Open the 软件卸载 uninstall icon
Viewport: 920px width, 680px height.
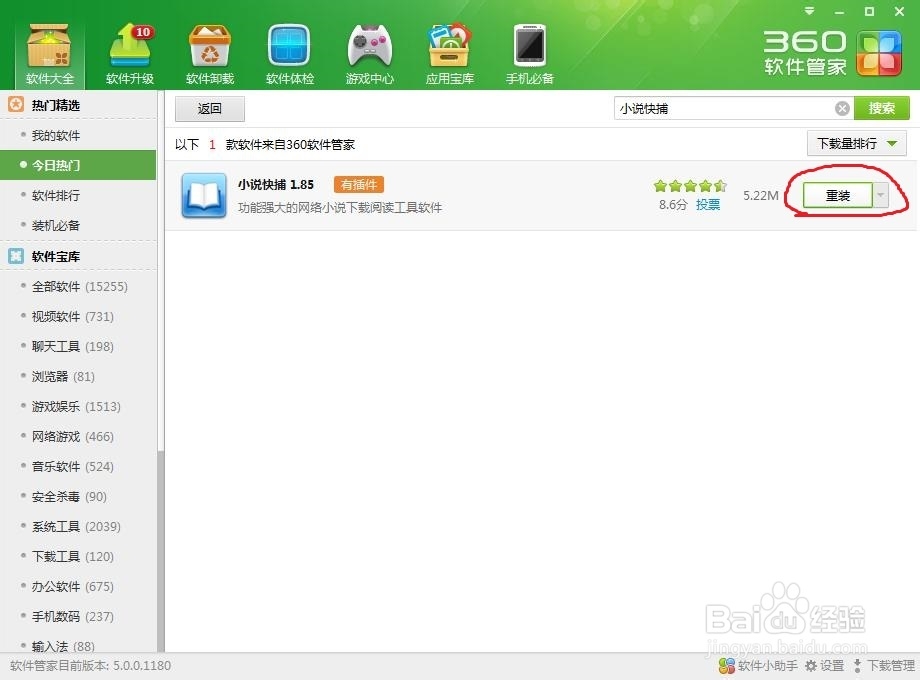tap(209, 54)
